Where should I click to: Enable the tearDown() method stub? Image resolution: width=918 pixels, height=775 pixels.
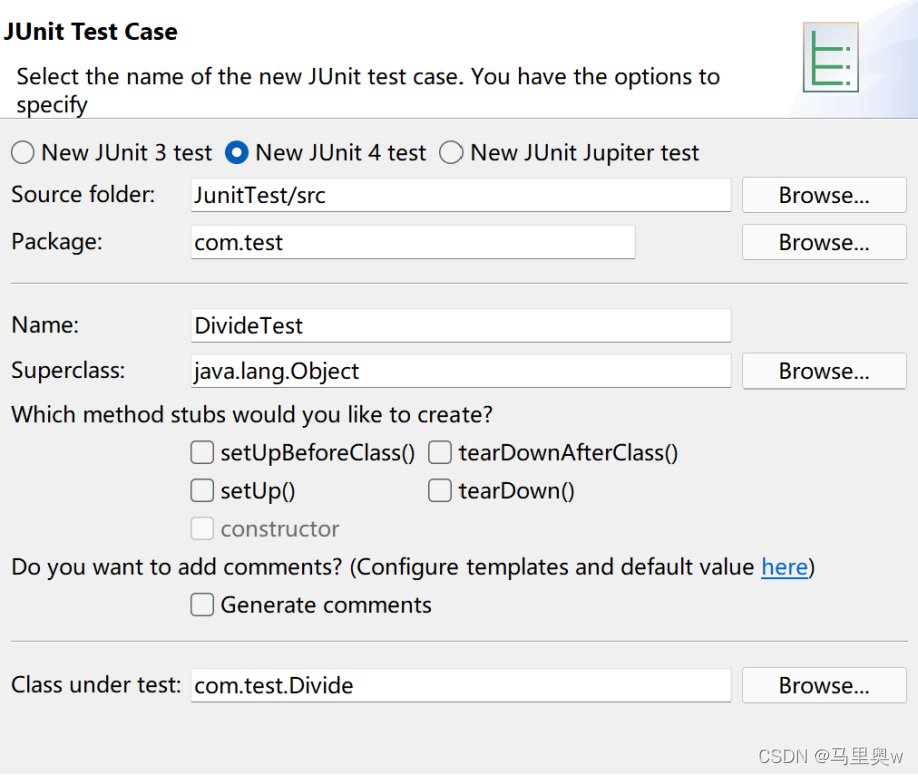click(440, 491)
